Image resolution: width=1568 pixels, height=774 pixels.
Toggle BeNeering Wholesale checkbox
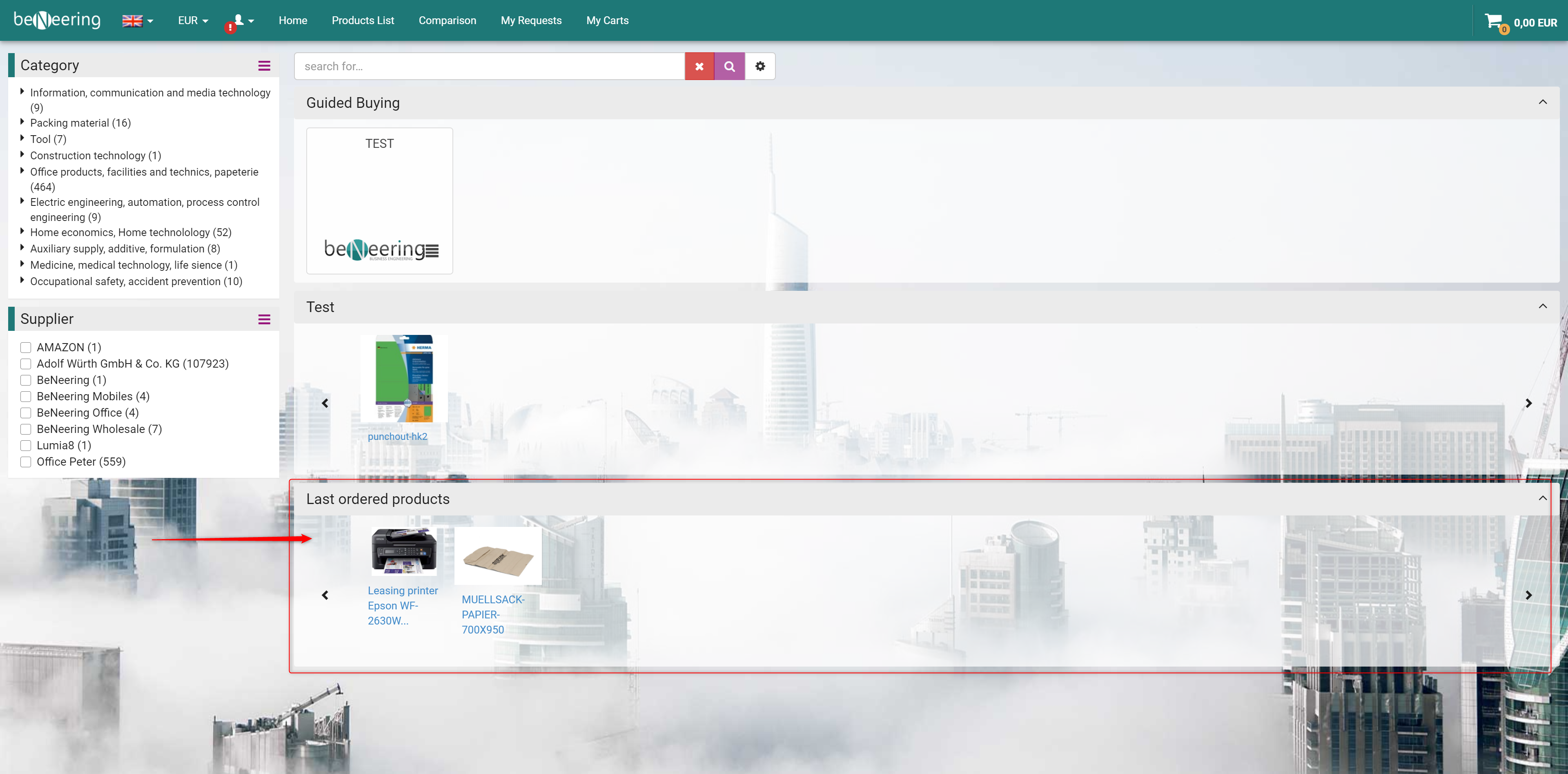click(26, 429)
